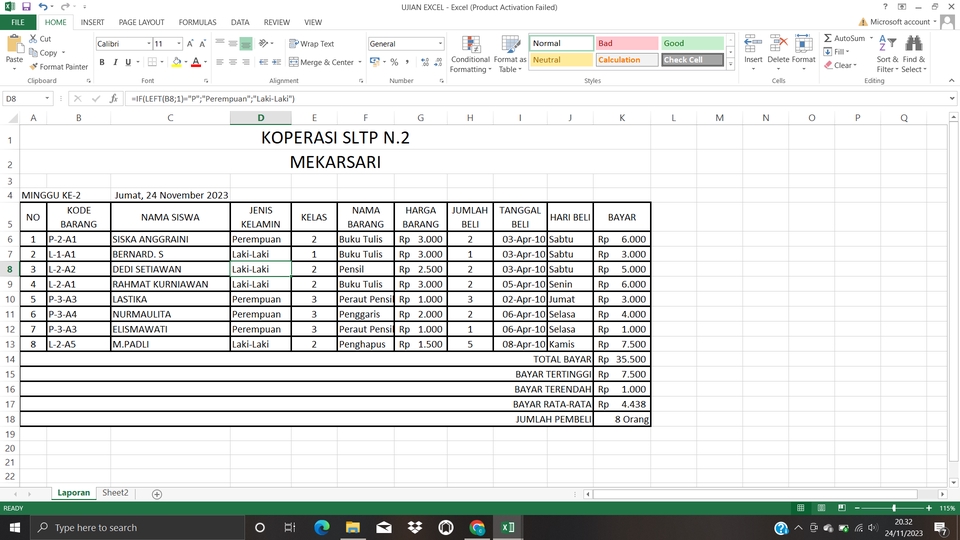Switch to Page Layout view in status bar

(821, 508)
